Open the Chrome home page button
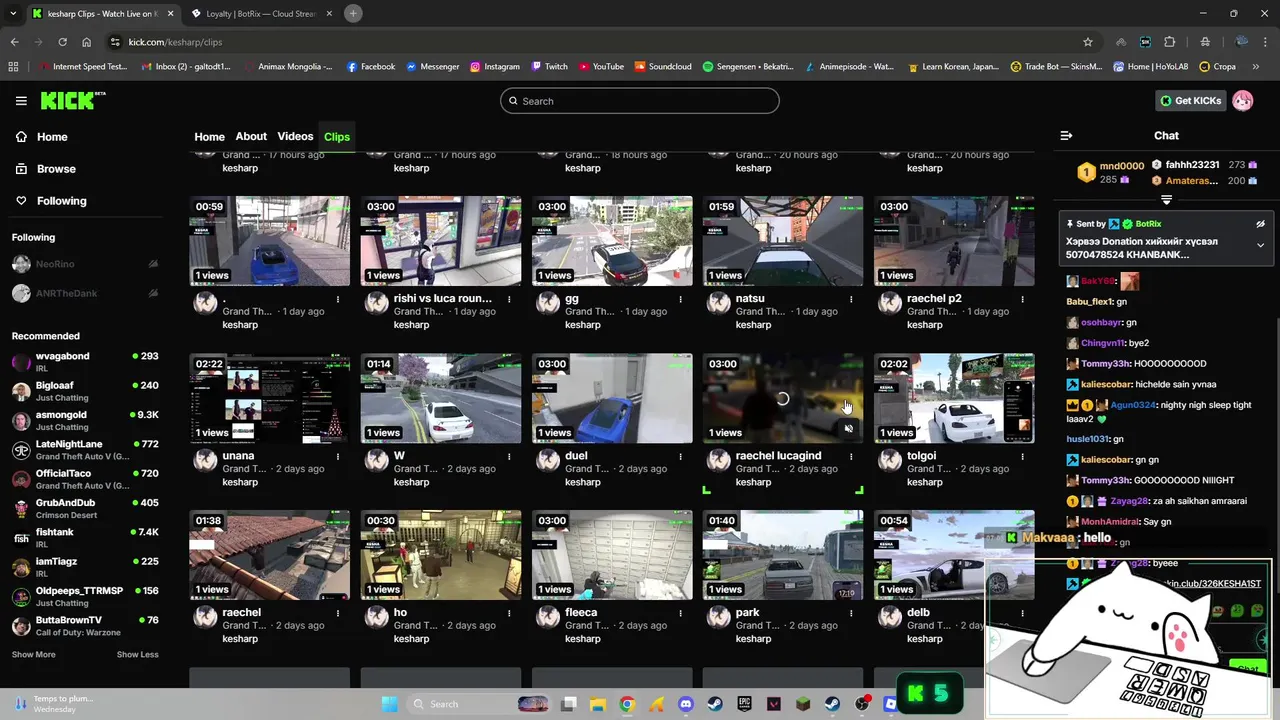Screen dimensions: 1280x720 [x=86, y=42]
